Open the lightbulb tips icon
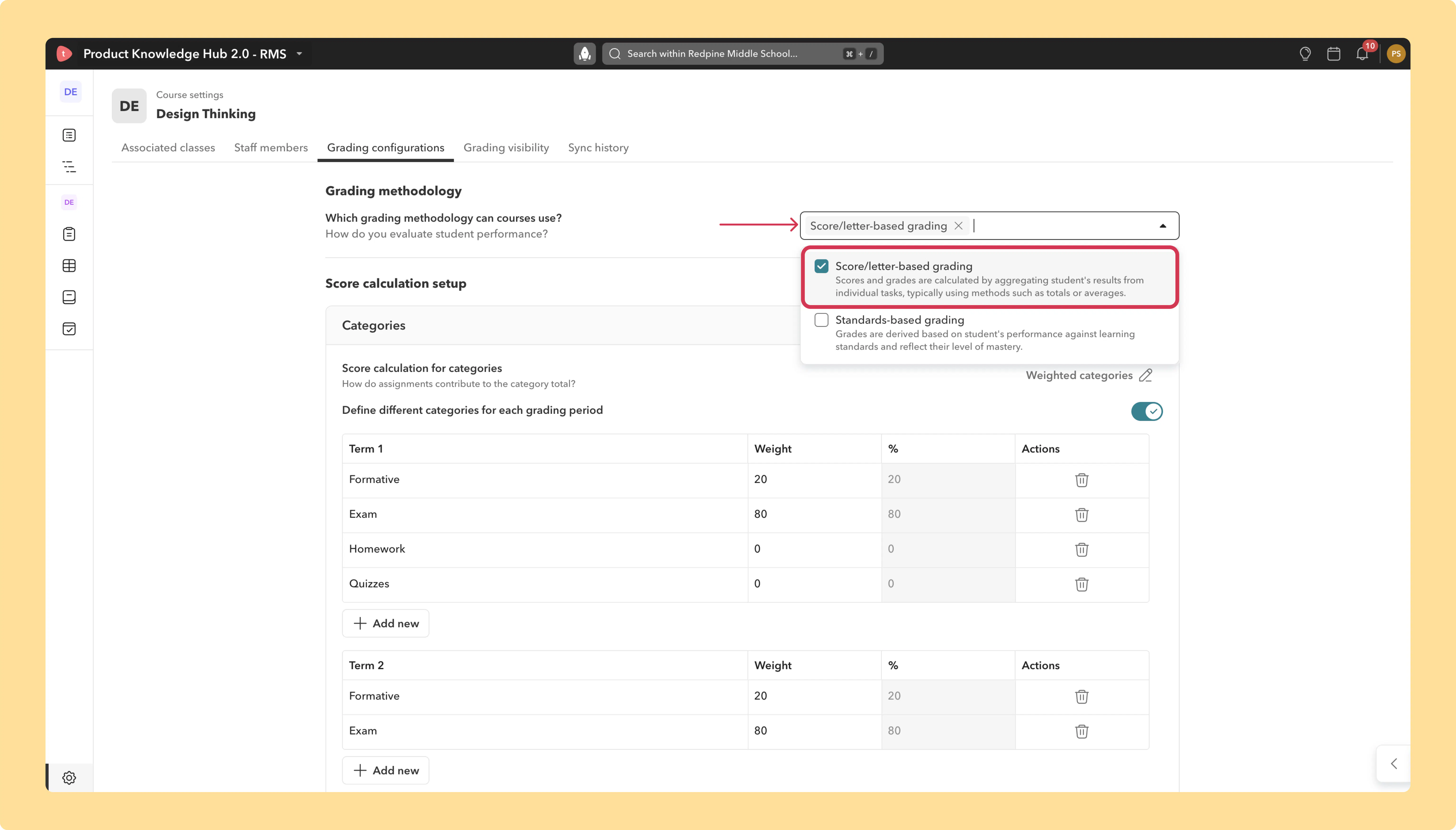 coord(1305,54)
